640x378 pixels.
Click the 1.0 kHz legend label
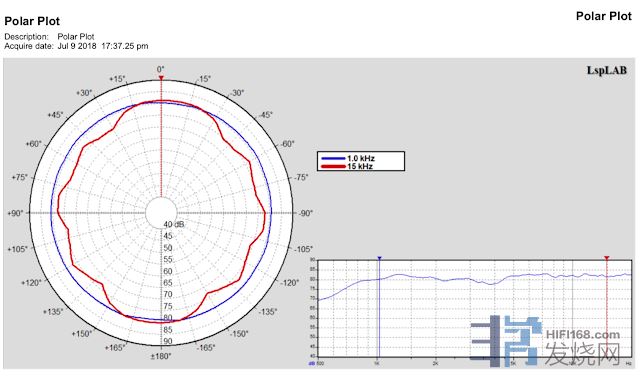pyautogui.click(x=361, y=158)
